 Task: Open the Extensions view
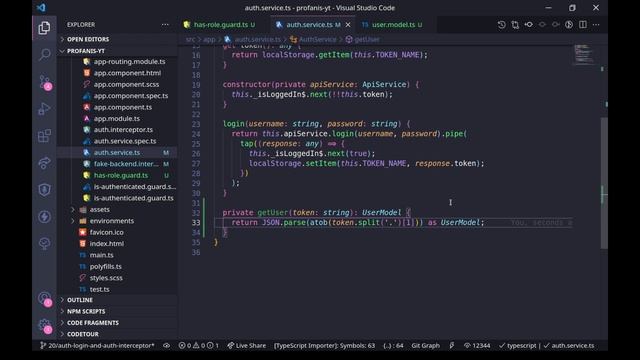click(x=44, y=136)
